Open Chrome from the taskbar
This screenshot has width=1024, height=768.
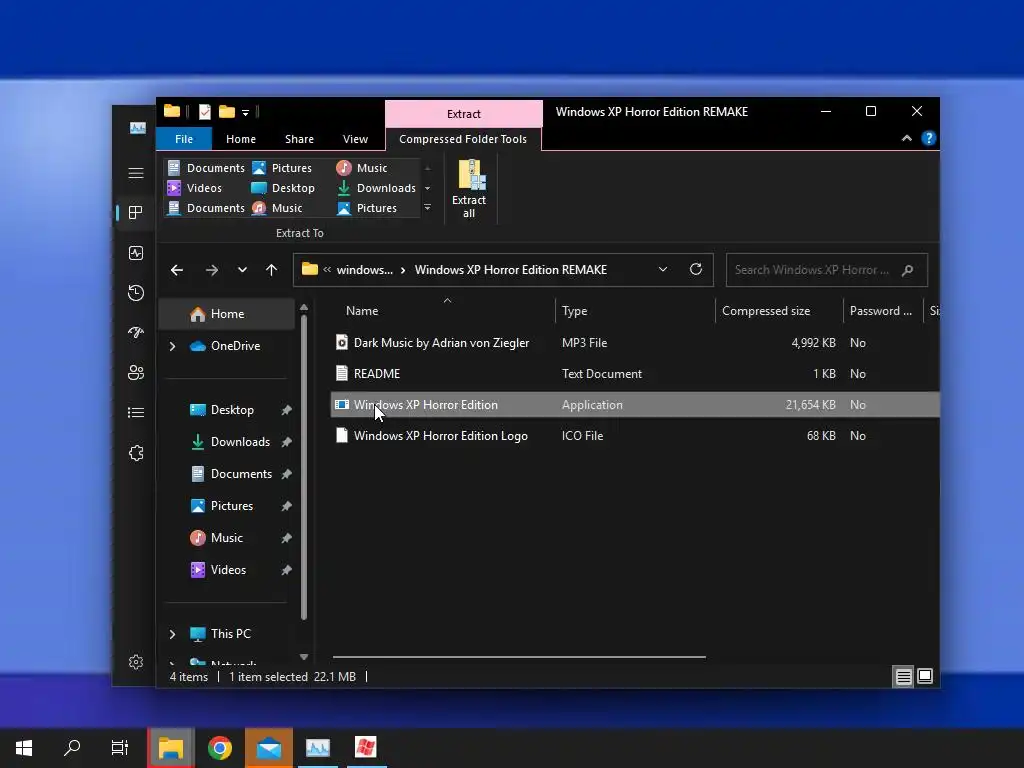(220, 748)
